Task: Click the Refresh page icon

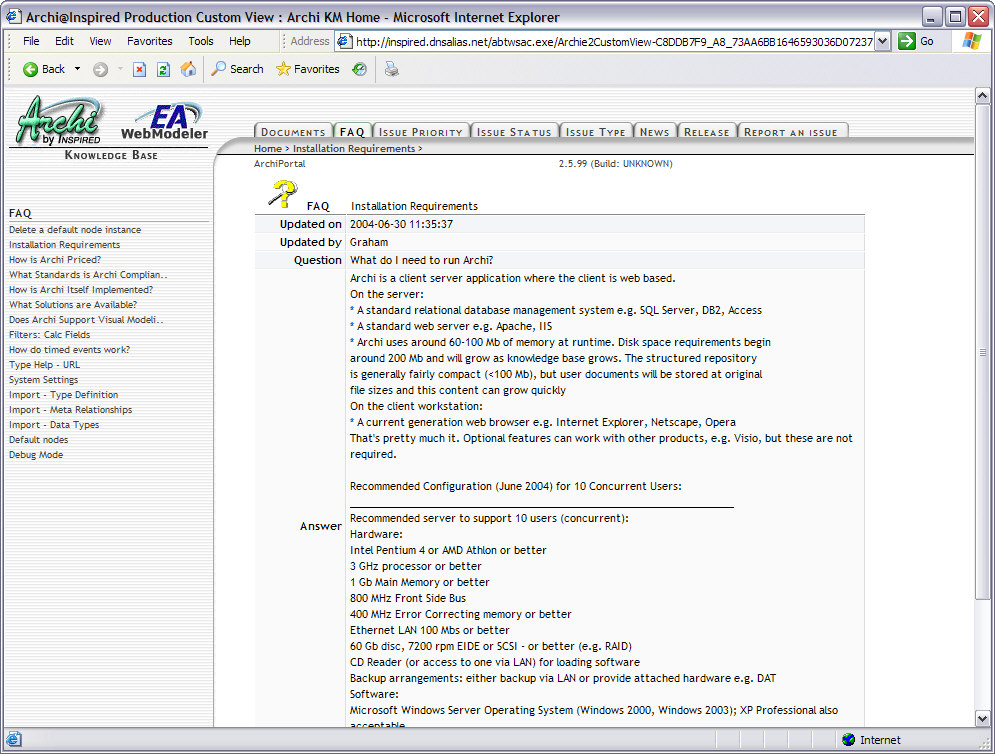Action: click(x=163, y=69)
